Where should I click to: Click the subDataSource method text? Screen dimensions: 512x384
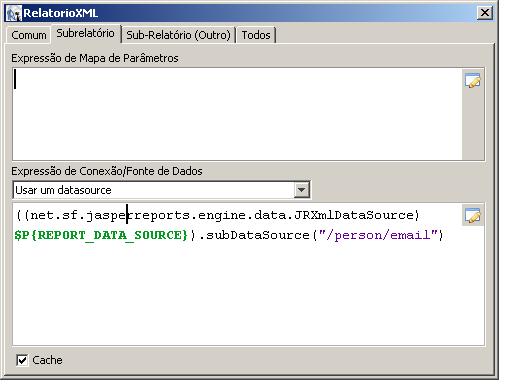pyautogui.click(x=258, y=235)
